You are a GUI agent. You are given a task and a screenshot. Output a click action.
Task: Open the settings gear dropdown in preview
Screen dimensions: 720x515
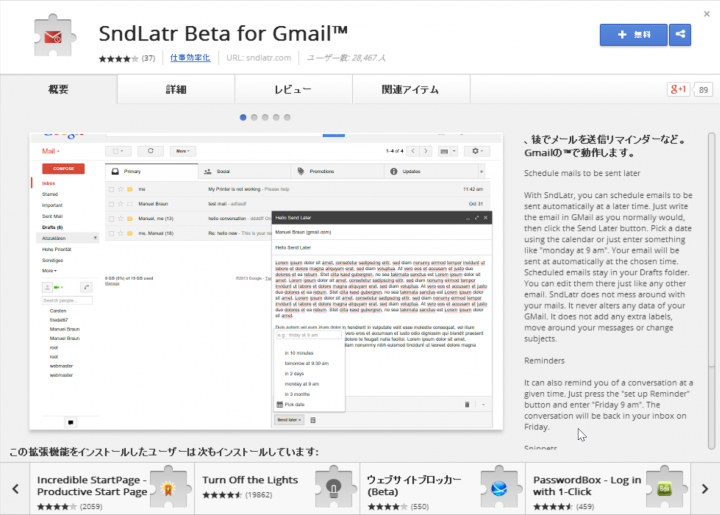tap(477, 151)
